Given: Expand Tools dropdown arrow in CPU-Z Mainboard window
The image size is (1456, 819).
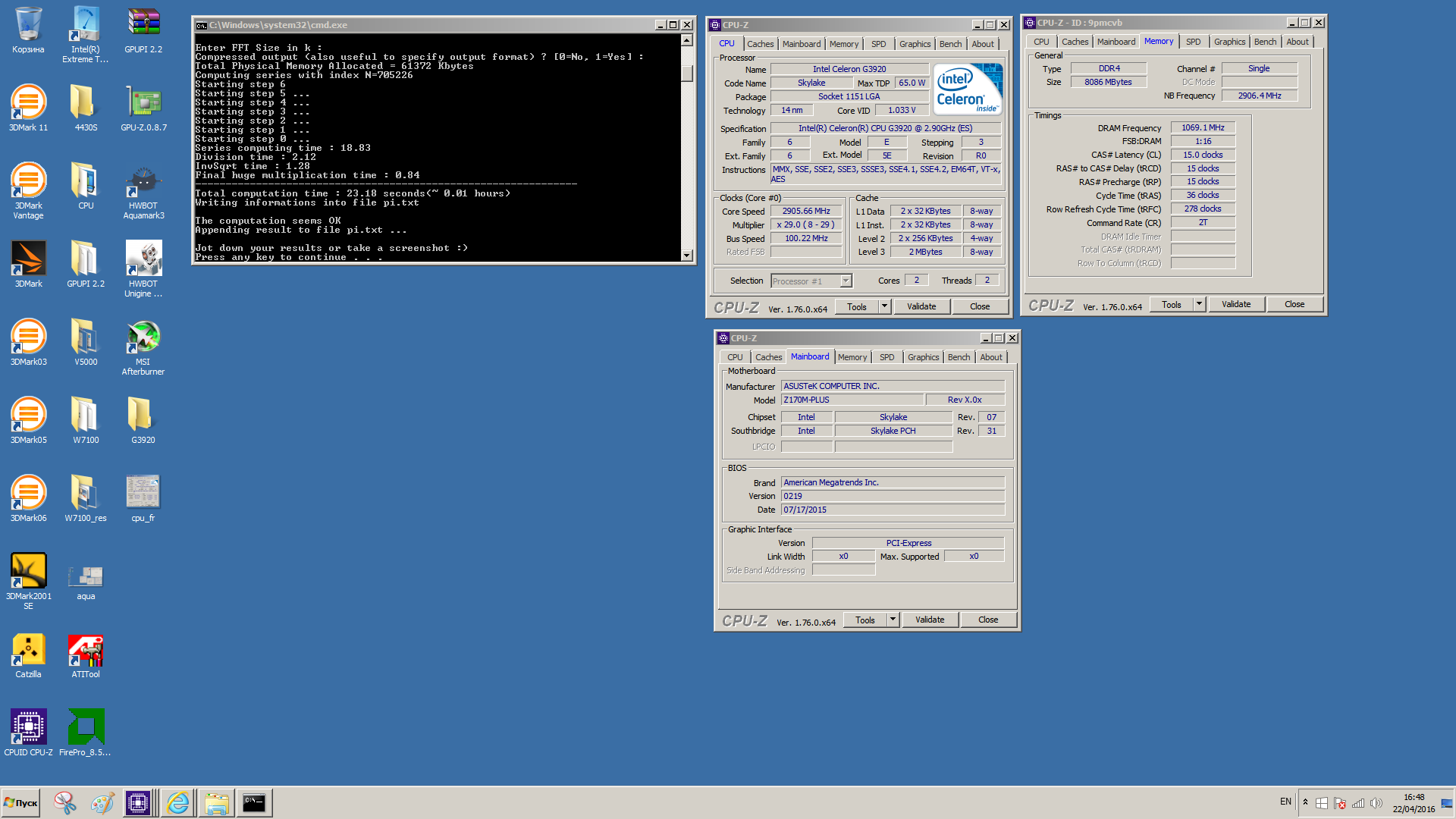Looking at the screenshot, I should (893, 620).
